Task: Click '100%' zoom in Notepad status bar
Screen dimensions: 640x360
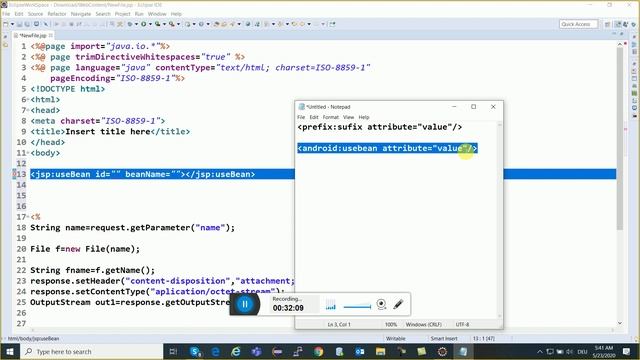Action: point(391,324)
